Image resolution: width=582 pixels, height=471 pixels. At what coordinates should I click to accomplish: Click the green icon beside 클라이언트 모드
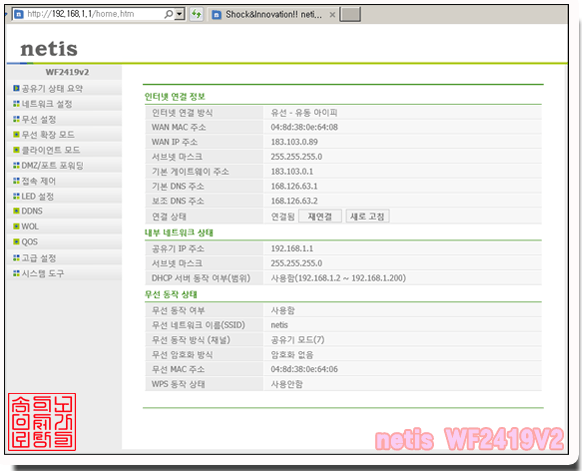tap(16, 150)
